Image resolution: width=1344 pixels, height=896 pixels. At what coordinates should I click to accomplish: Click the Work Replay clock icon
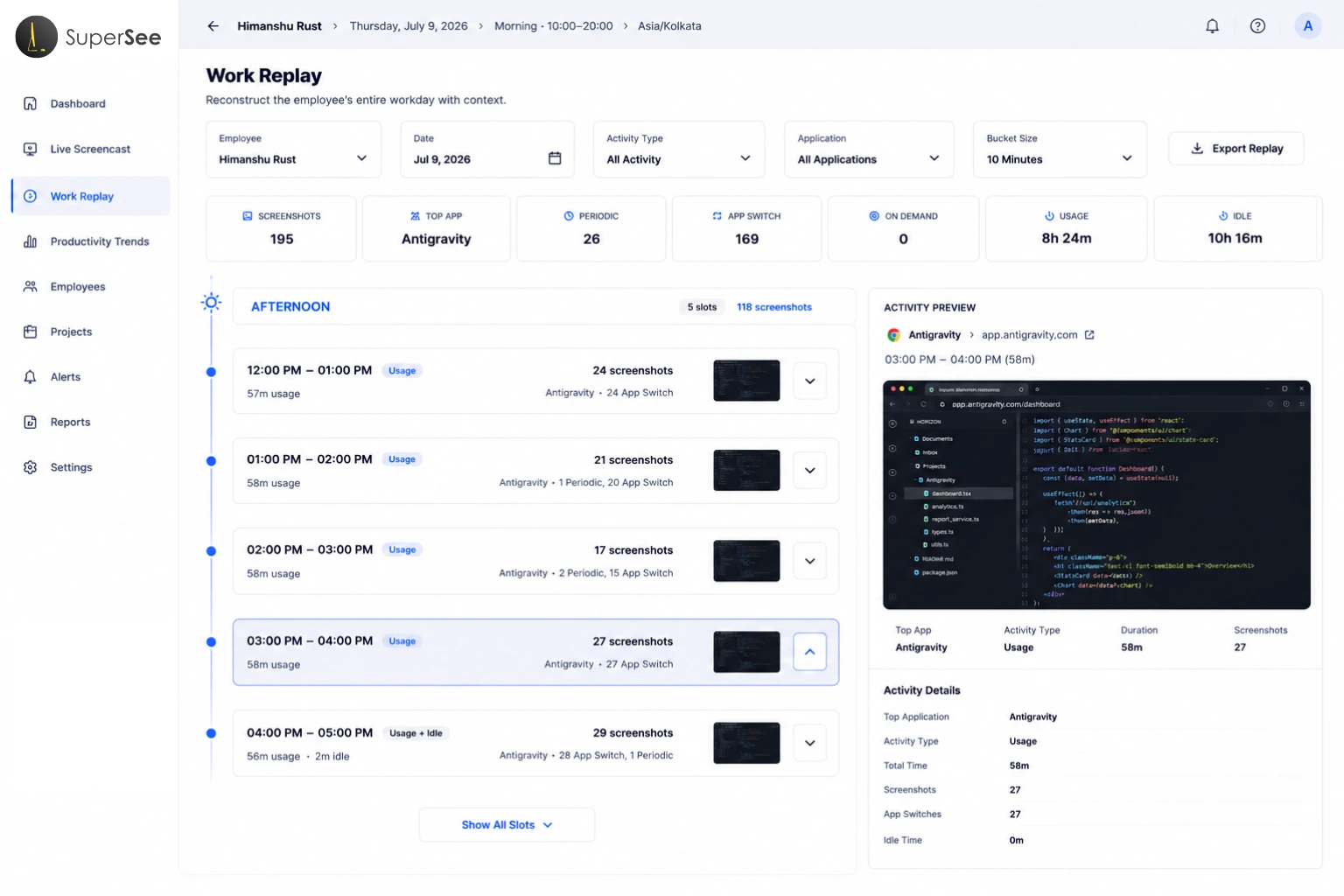[x=30, y=196]
